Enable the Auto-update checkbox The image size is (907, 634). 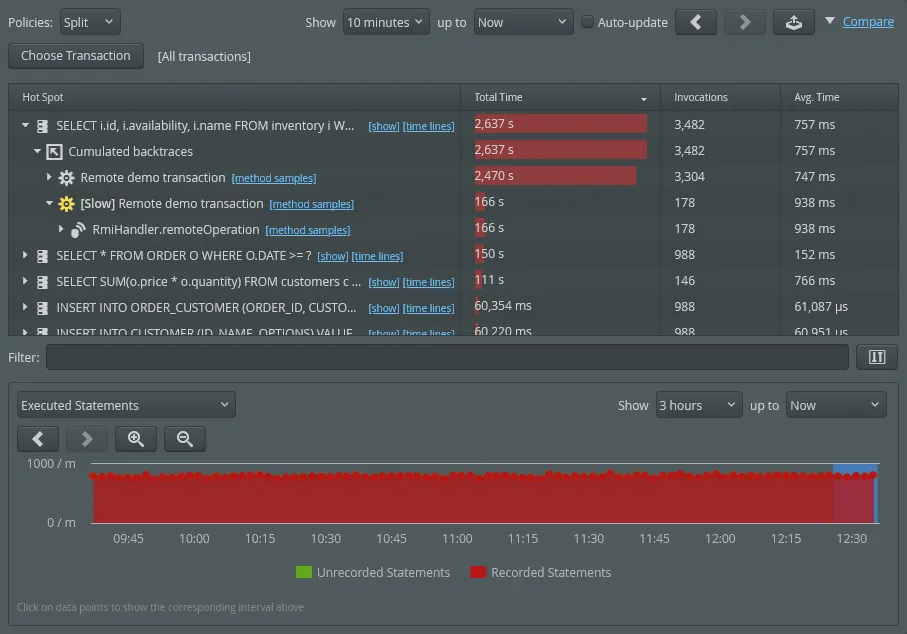pyautogui.click(x=588, y=21)
